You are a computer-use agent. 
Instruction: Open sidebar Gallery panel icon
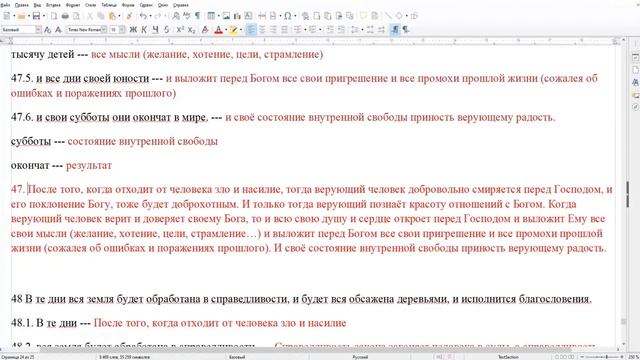pyautogui.click(x=635, y=95)
